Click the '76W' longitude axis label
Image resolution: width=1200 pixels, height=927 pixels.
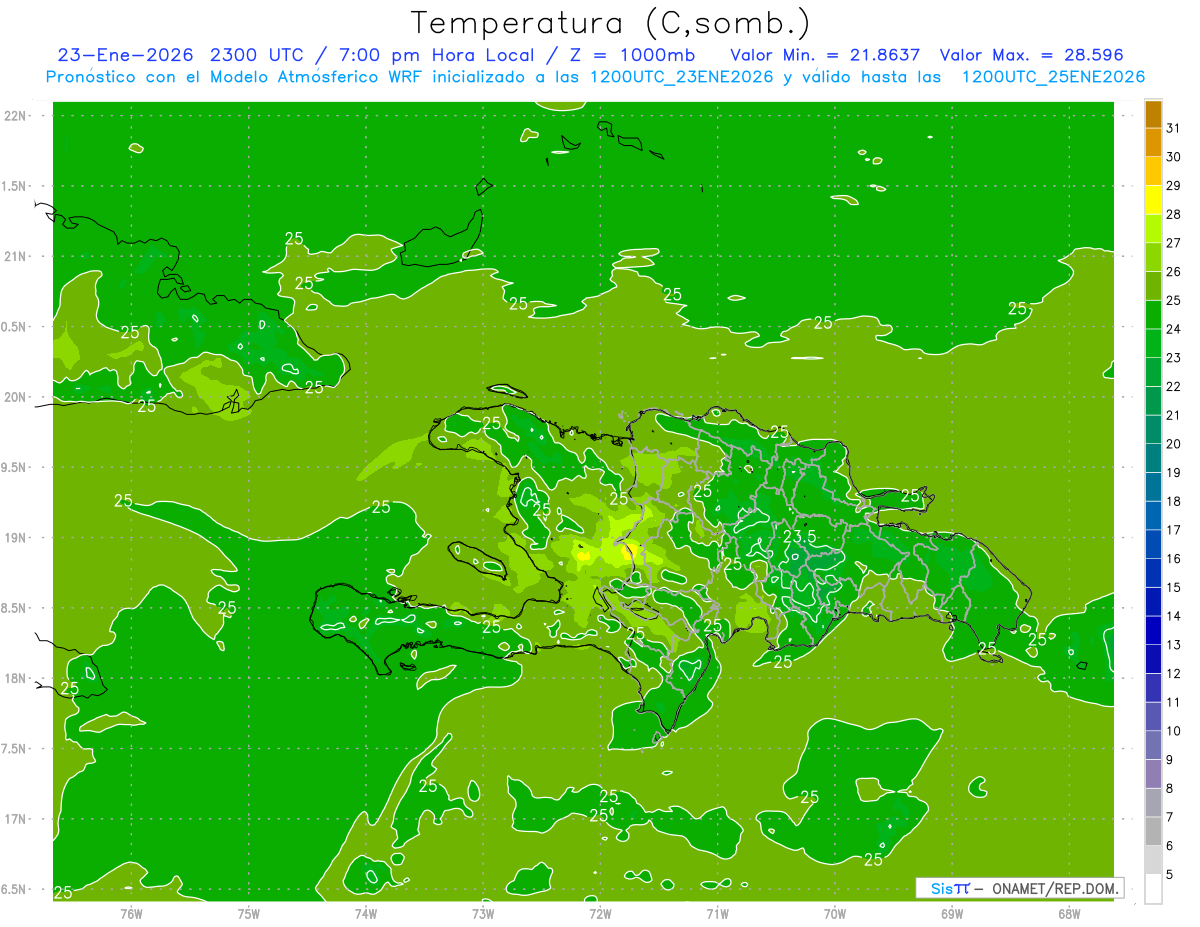click(x=131, y=913)
